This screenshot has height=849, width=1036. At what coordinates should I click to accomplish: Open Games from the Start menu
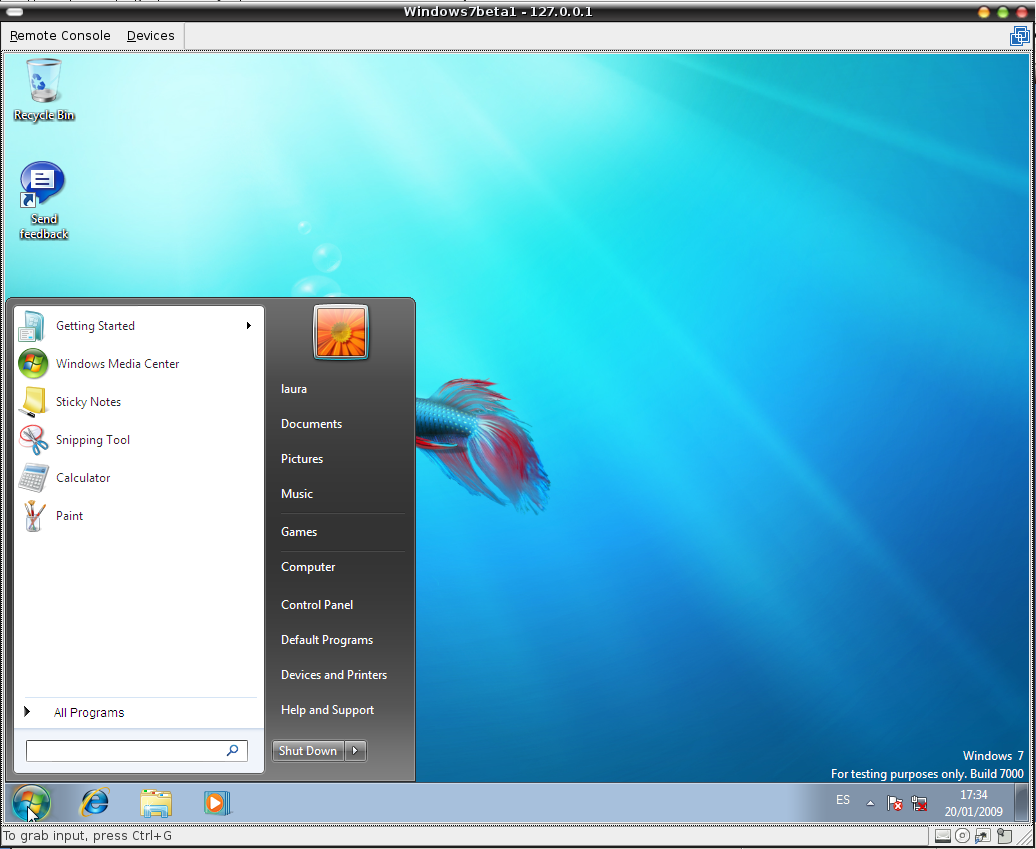click(x=299, y=532)
